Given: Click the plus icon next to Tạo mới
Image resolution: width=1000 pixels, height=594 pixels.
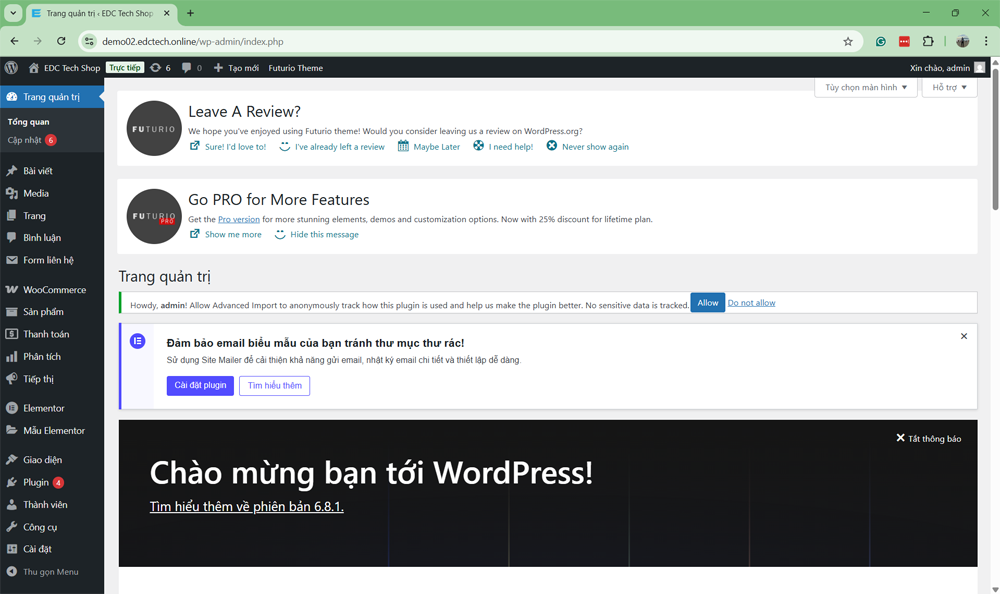Looking at the screenshot, I should click(x=218, y=68).
